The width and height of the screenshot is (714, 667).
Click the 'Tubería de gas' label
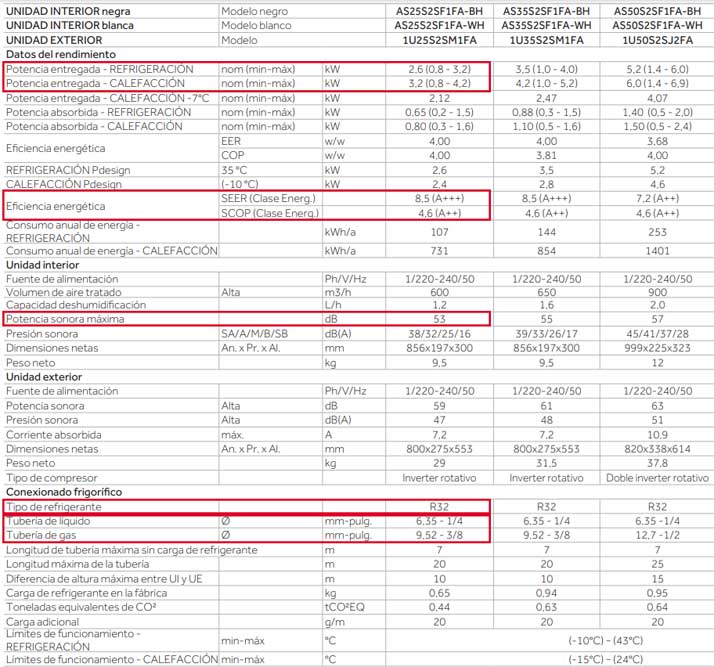(41, 535)
